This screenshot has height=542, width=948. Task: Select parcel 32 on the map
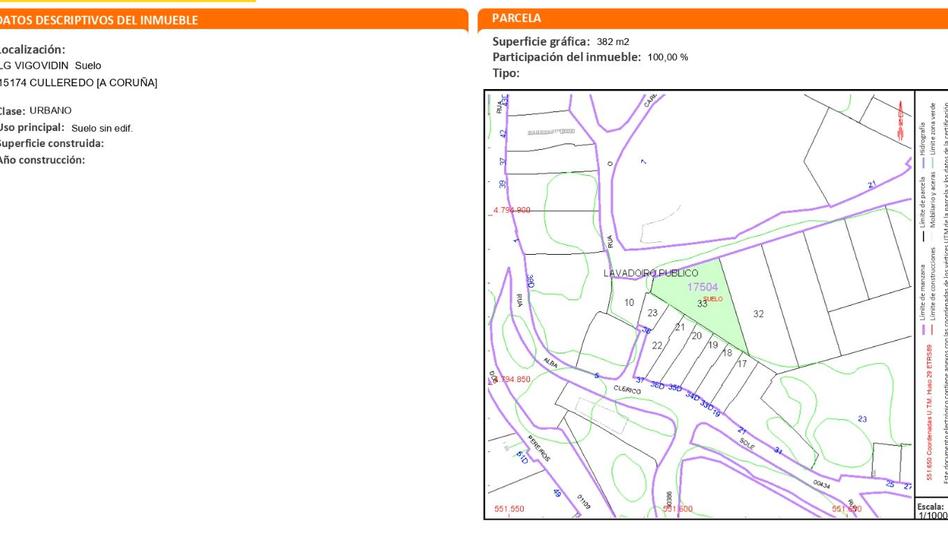(758, 314)
